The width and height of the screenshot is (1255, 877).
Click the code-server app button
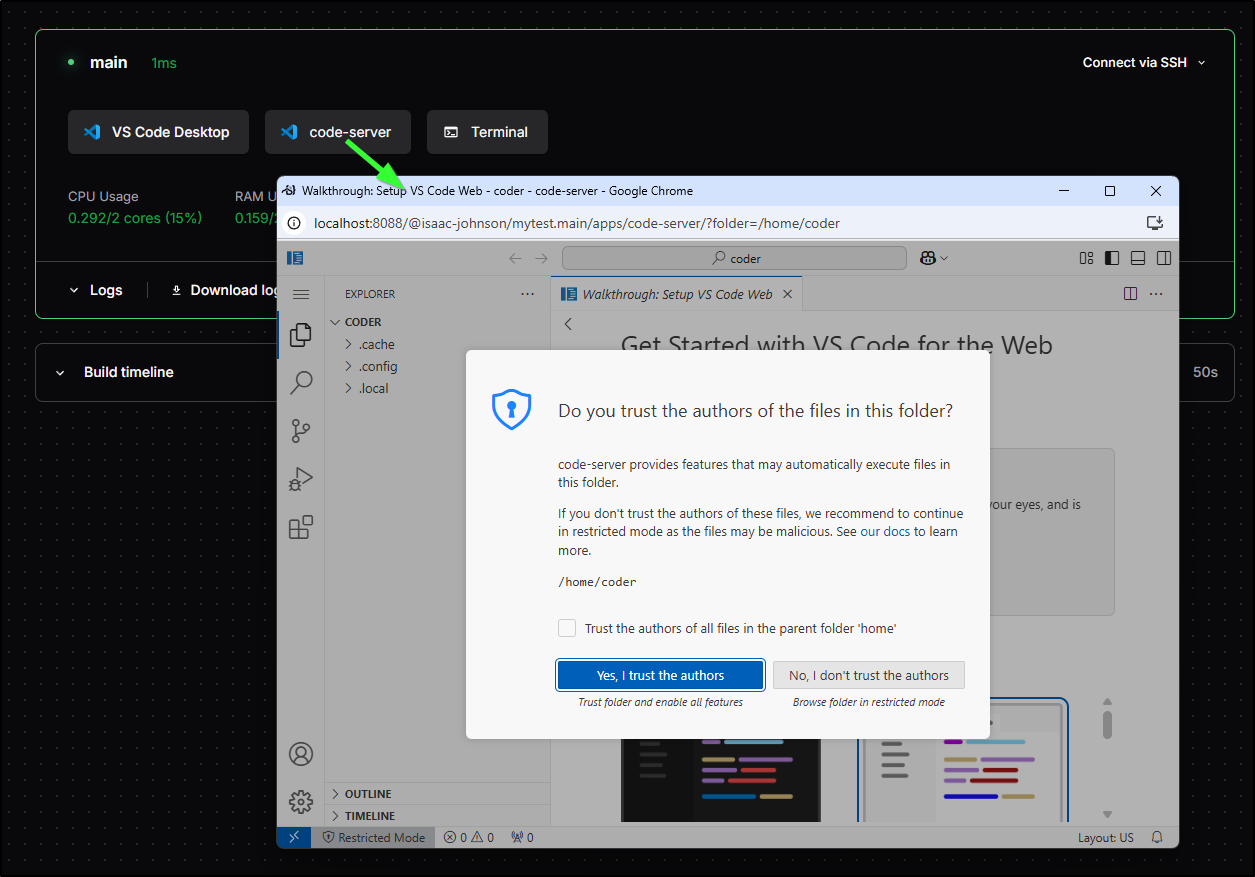click(338, 132)
